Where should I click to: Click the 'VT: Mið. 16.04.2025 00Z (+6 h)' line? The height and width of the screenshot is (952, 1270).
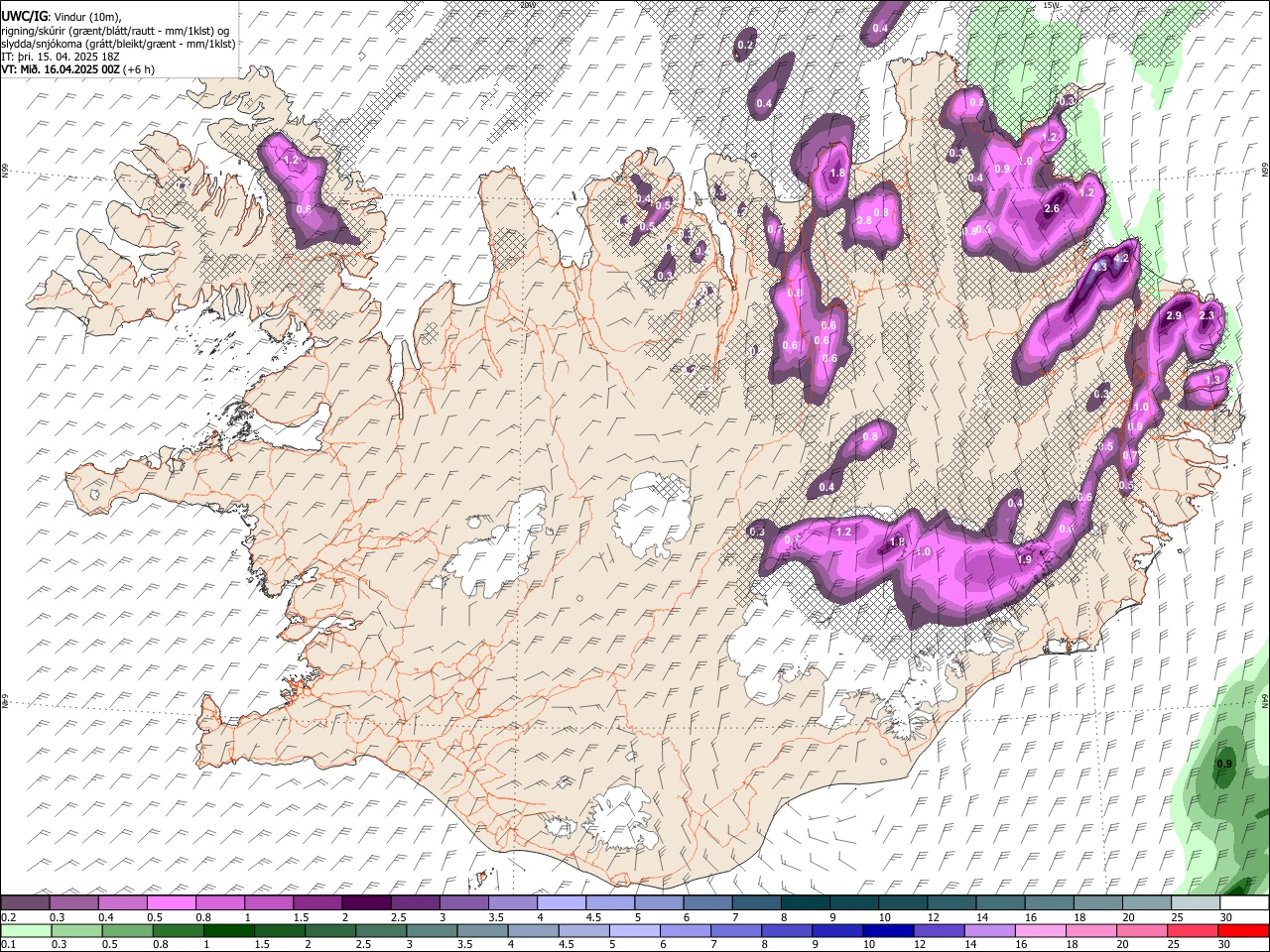[77, 69]
